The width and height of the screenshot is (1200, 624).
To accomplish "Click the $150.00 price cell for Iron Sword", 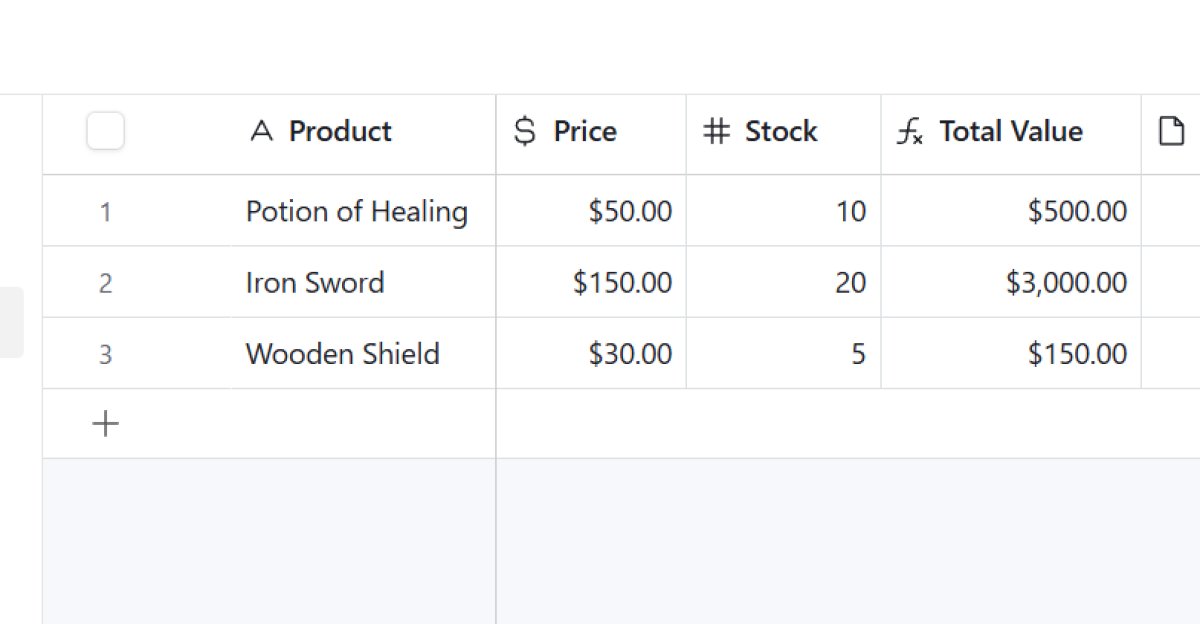I will (622, 283).
